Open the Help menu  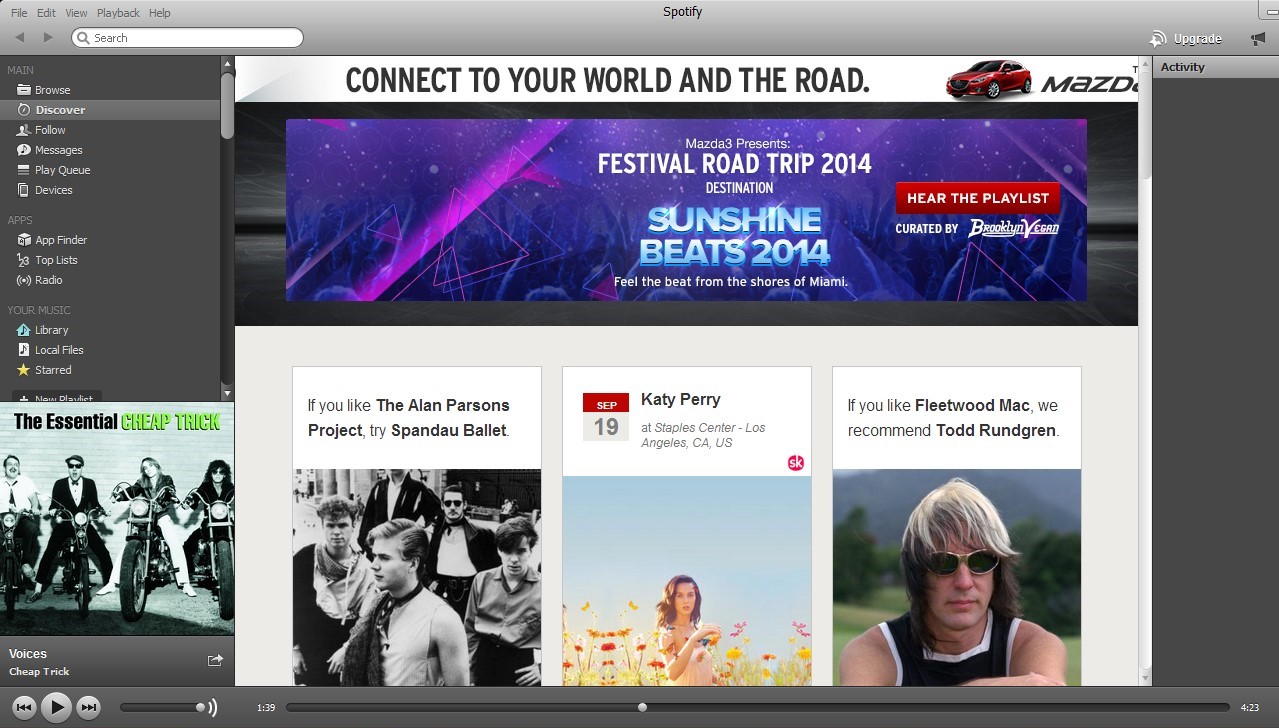coord(159,13)
